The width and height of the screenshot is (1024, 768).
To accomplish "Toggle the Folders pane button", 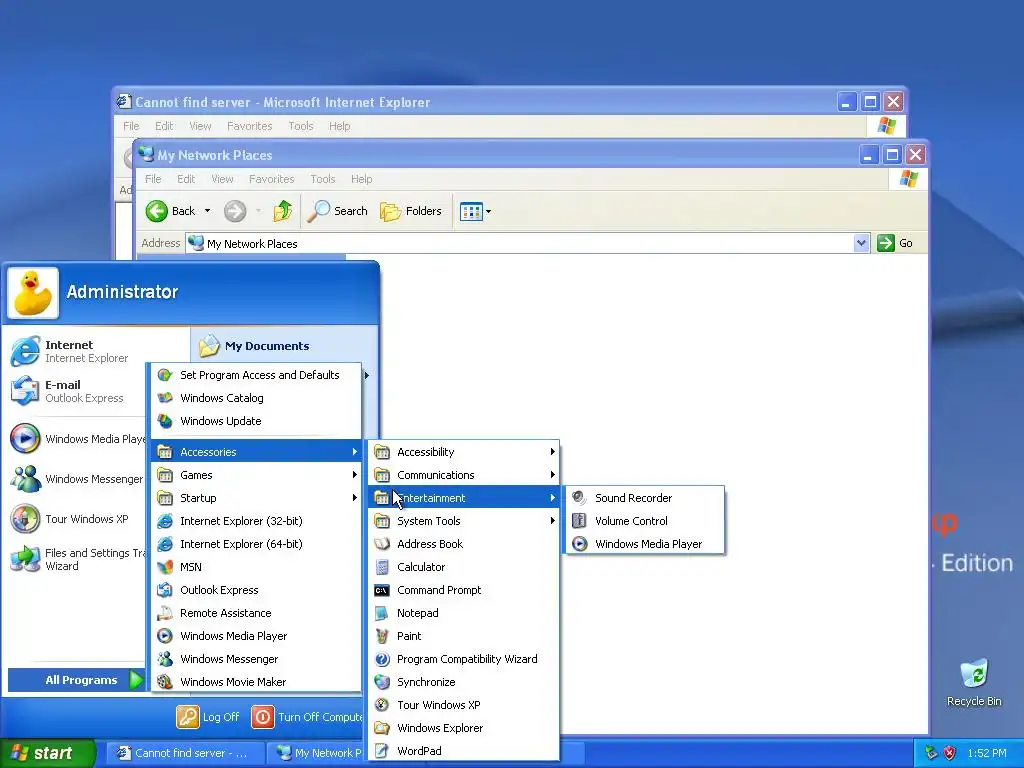I will pos(411,211).
